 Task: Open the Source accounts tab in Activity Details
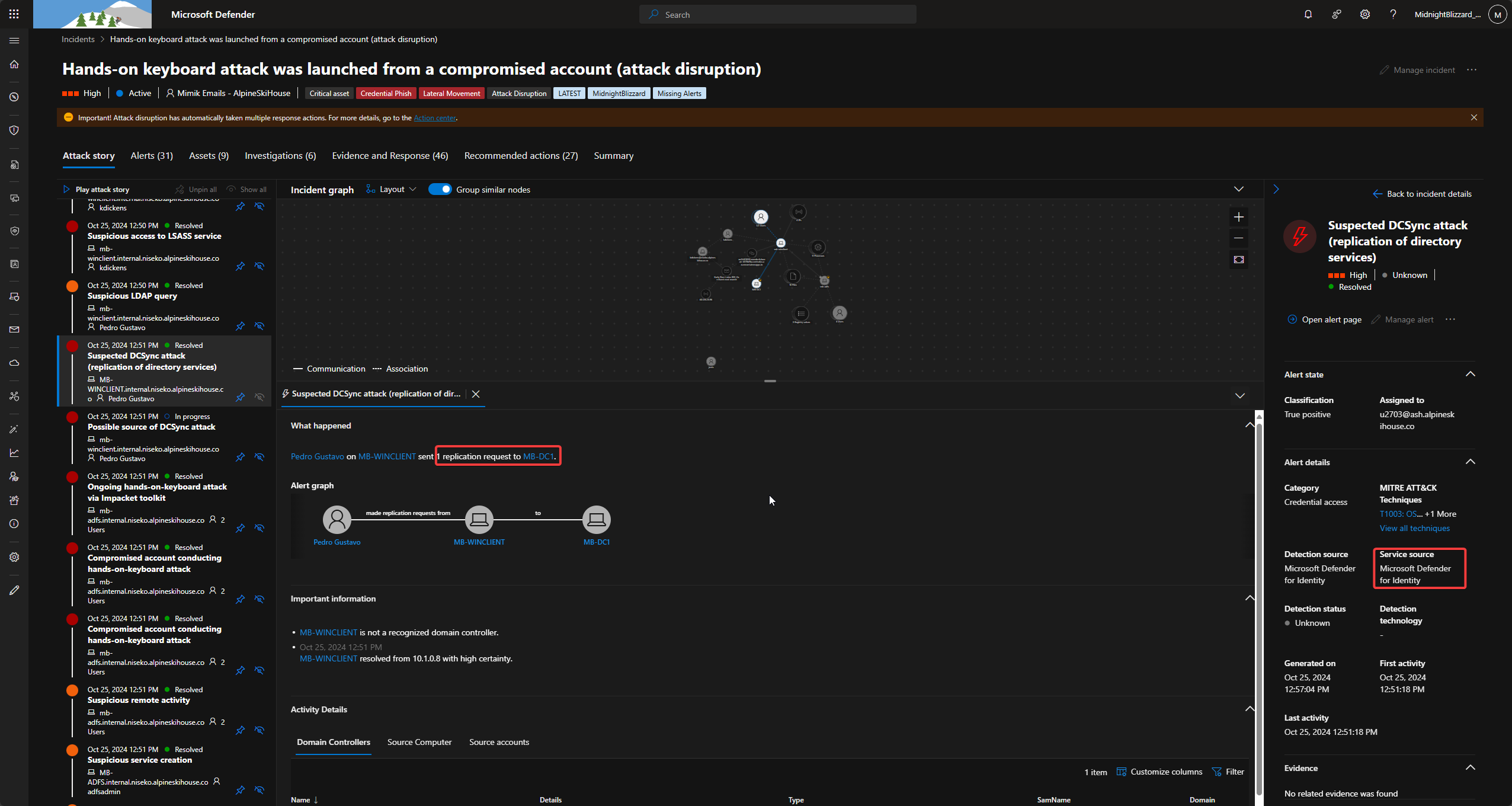tap(498, 741)
